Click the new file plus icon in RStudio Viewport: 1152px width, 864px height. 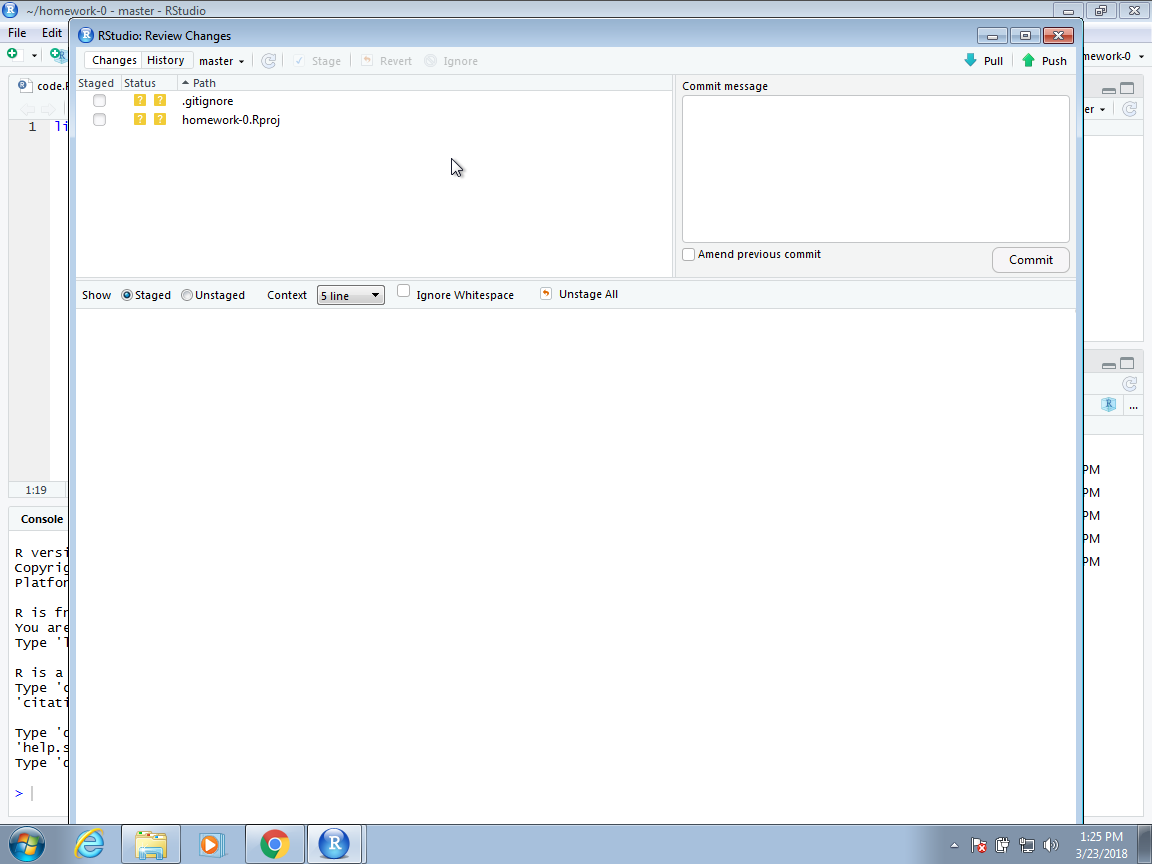pos(12,54)
